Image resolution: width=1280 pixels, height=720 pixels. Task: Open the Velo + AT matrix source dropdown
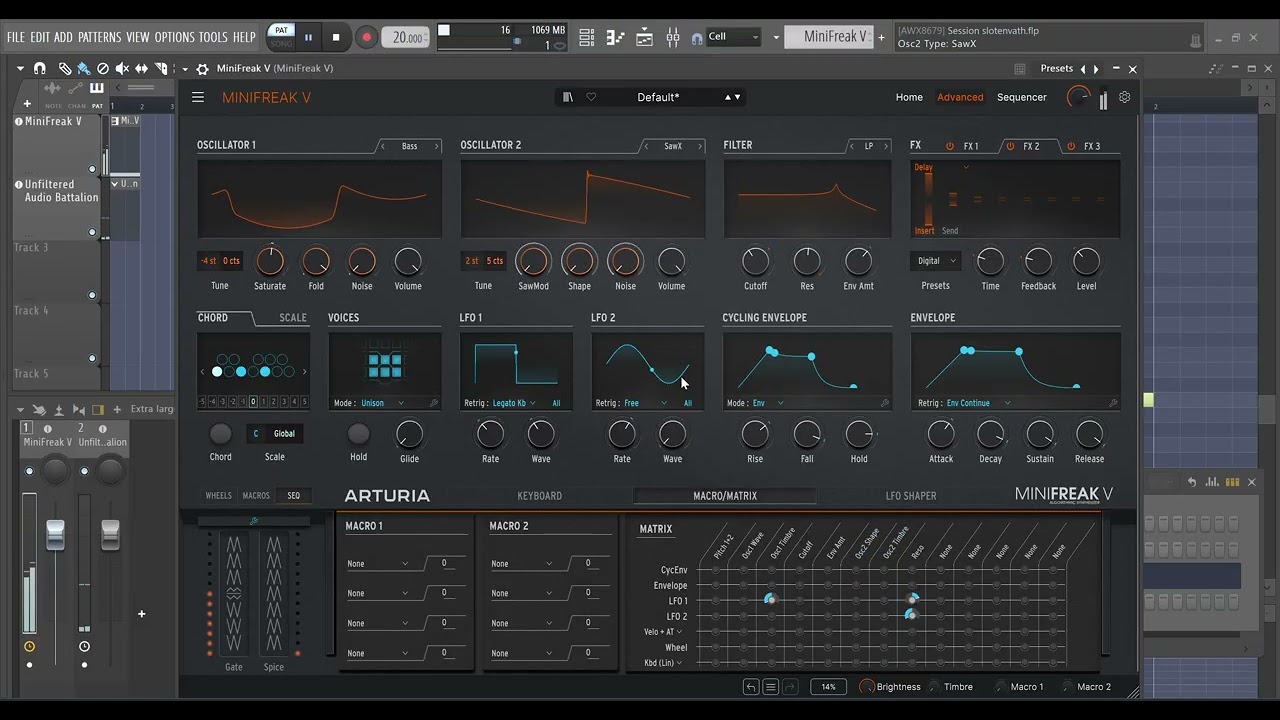pos(664,632)
